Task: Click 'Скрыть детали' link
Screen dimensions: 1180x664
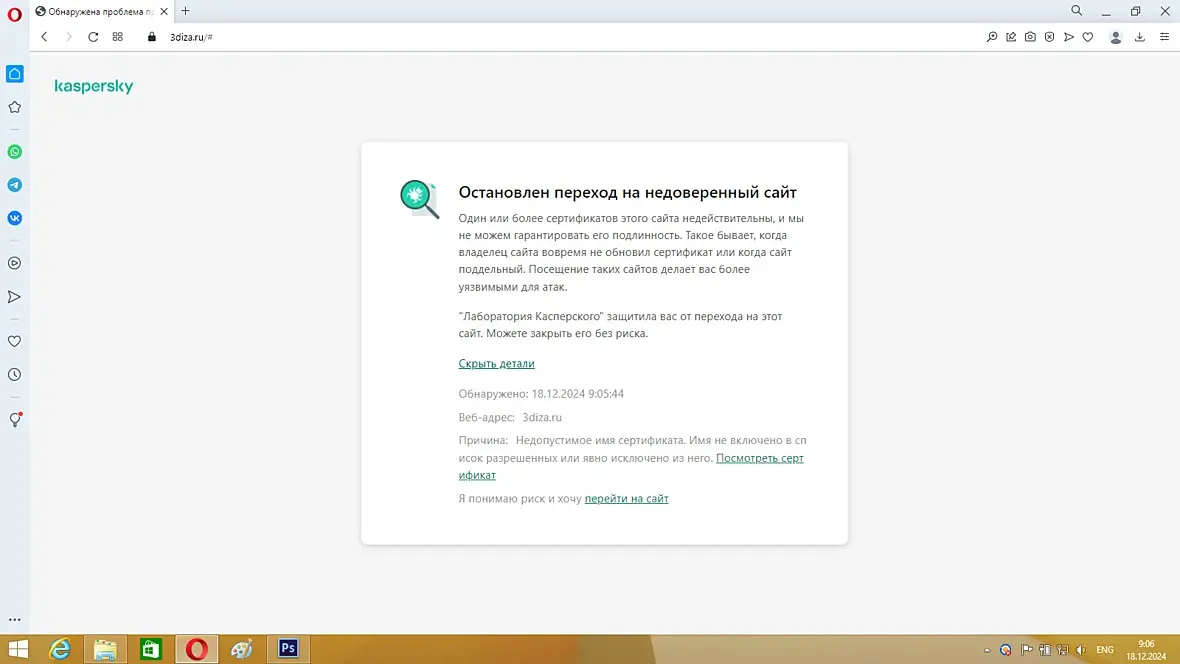Action: [x=496, y=364]
